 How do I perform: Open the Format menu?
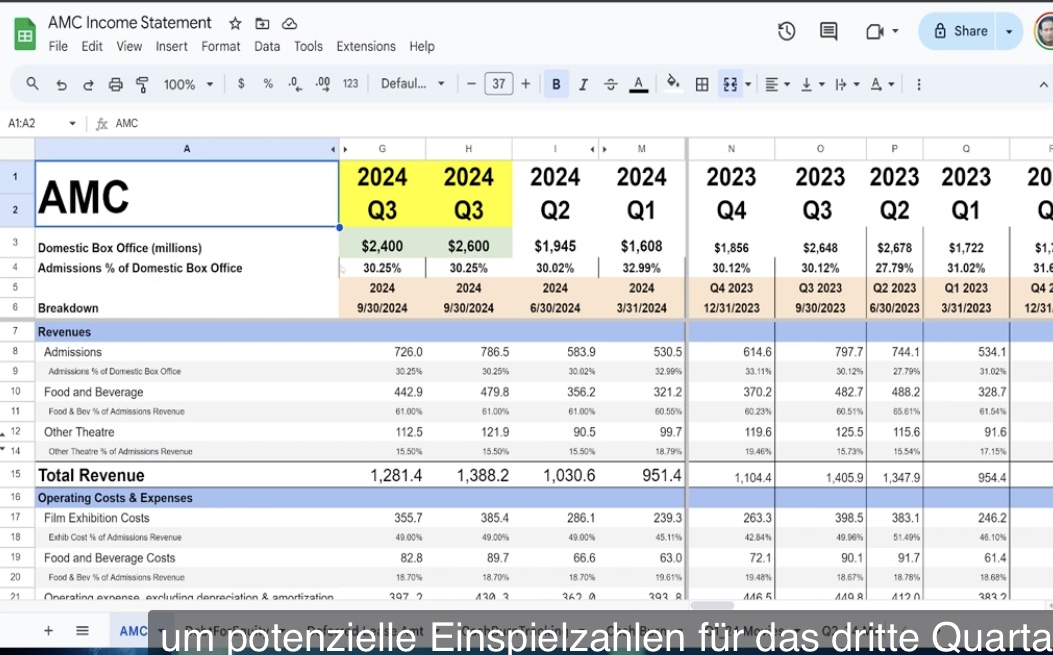point(221,46)
